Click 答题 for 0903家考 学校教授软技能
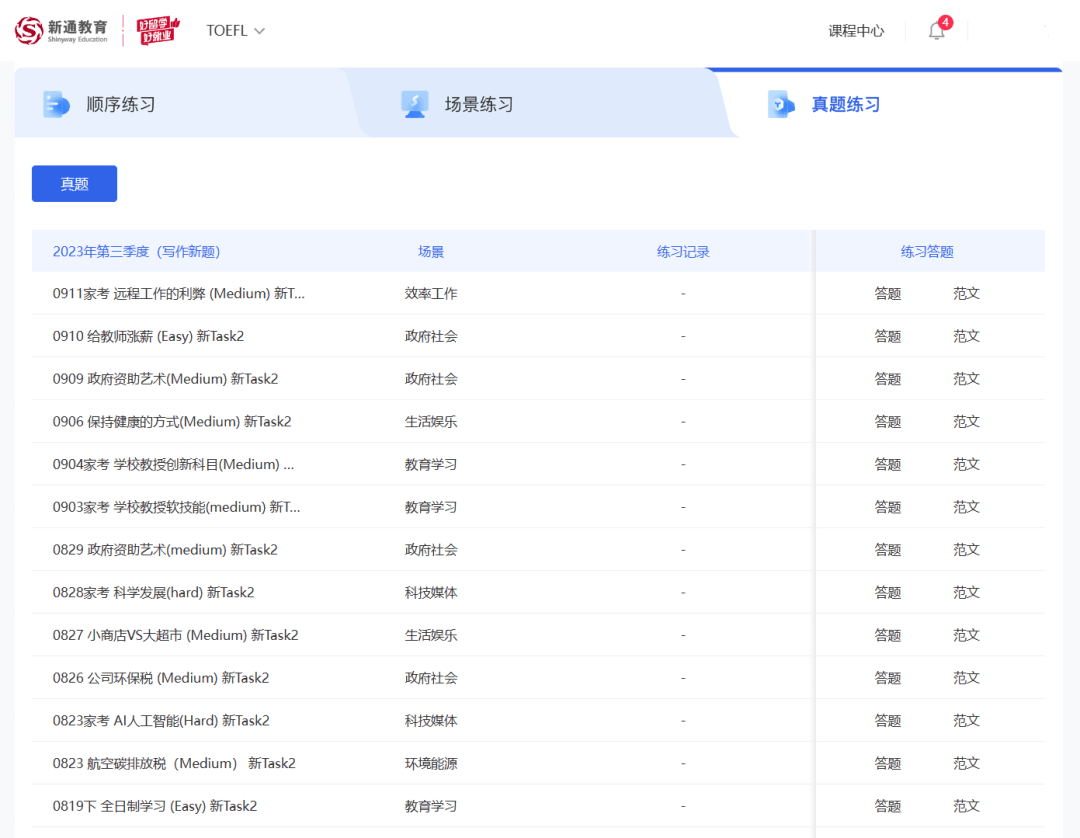 (x=888, y=507)
